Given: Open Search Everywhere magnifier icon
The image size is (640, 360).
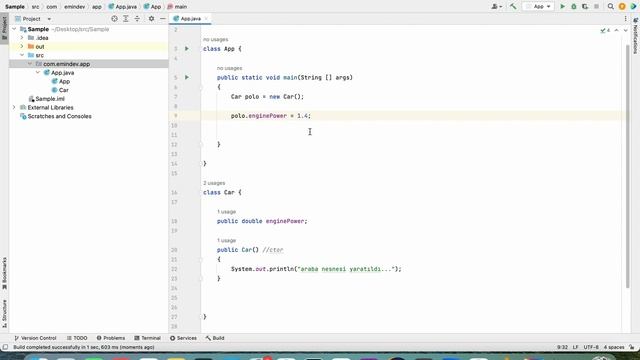Looking at the screenshot, I should (x=611, y=7).
